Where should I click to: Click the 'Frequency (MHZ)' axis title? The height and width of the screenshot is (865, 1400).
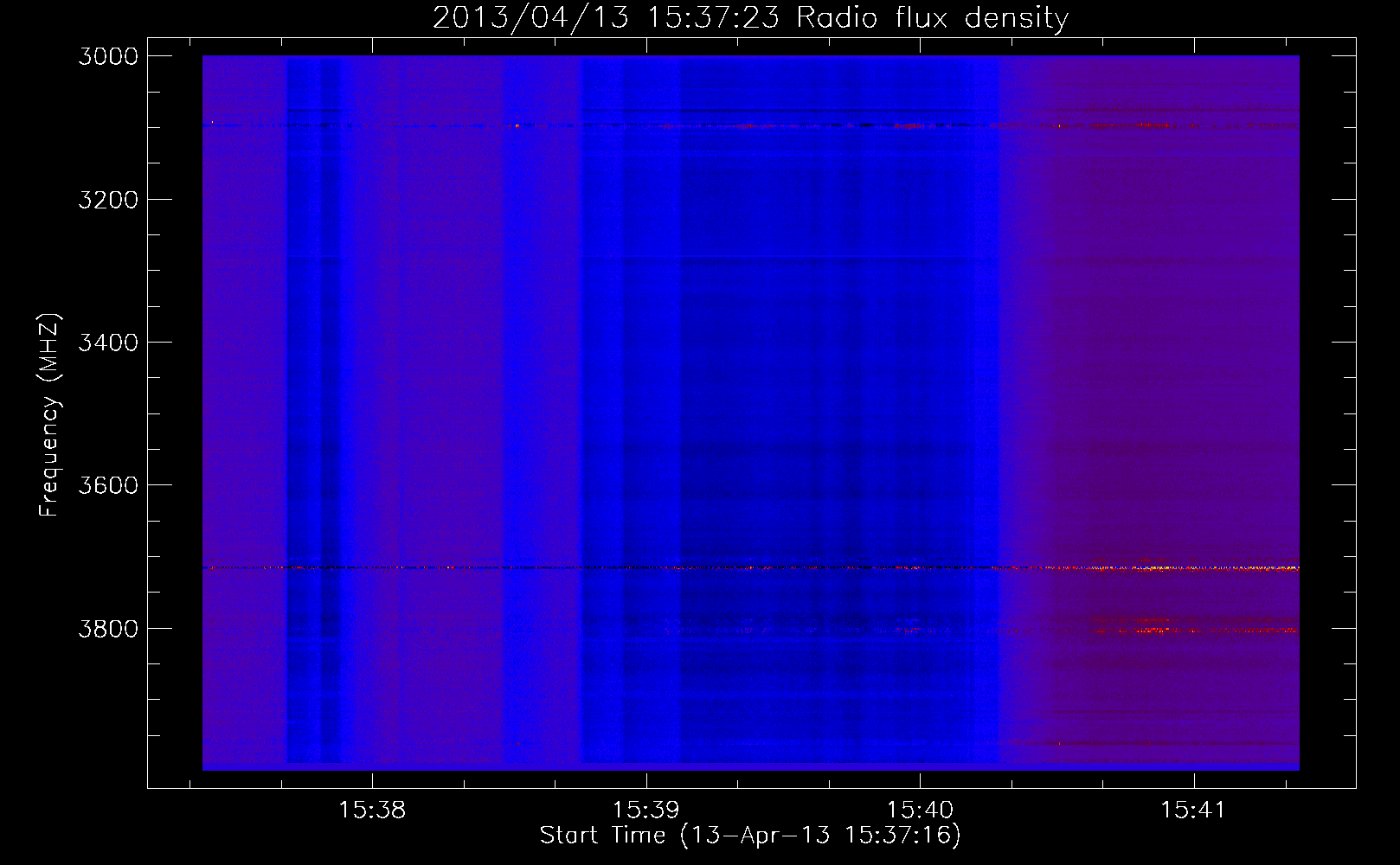[x=49, y=414]
